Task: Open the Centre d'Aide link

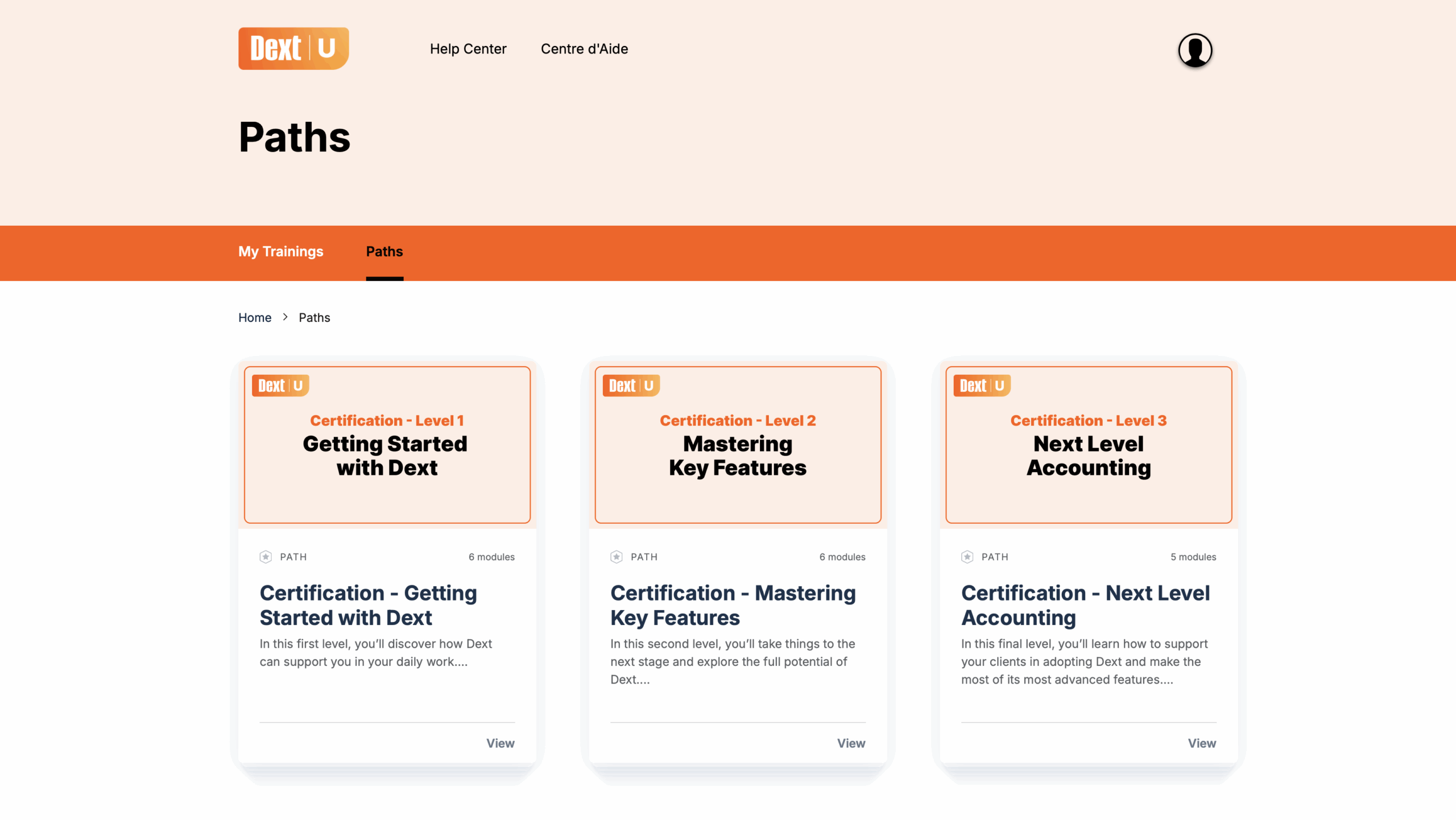Action: (x=584, y=49)
